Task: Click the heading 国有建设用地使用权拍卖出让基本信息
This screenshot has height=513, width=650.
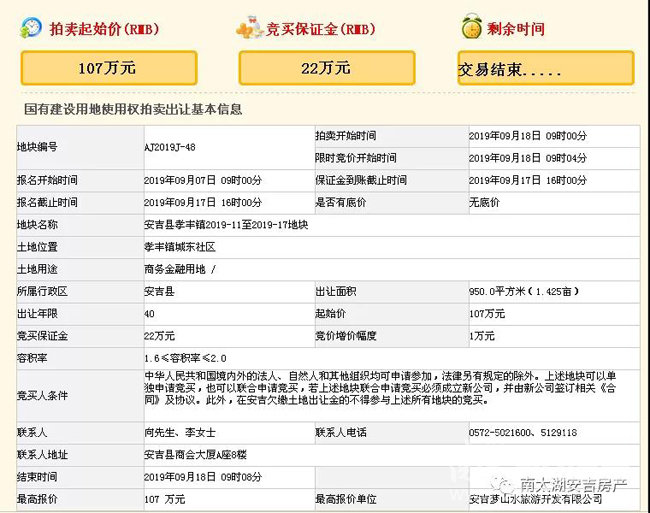Action: click(x=133, y=109)
